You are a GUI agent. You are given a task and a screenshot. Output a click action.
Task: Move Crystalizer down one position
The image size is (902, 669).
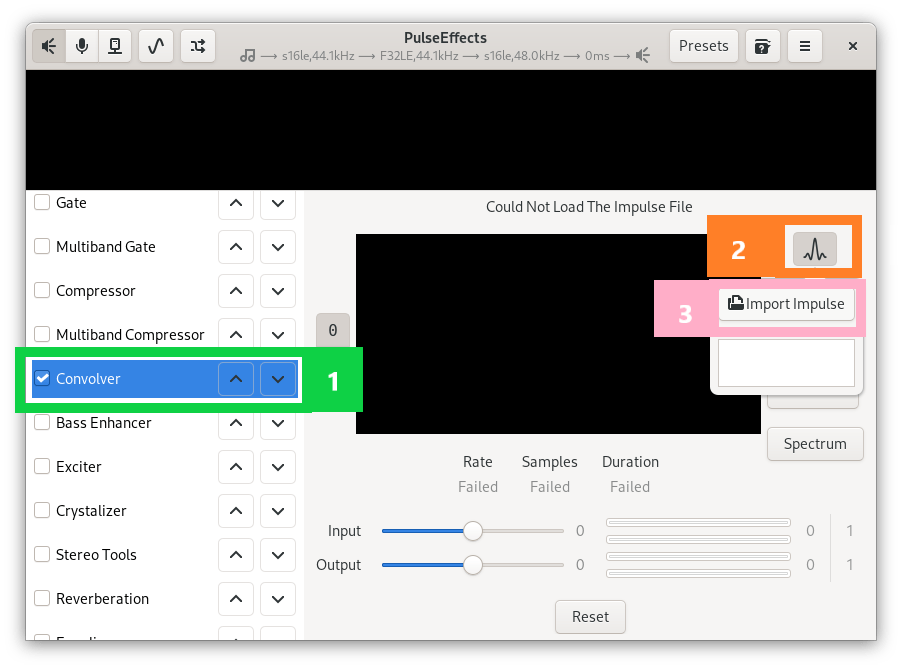278,511
